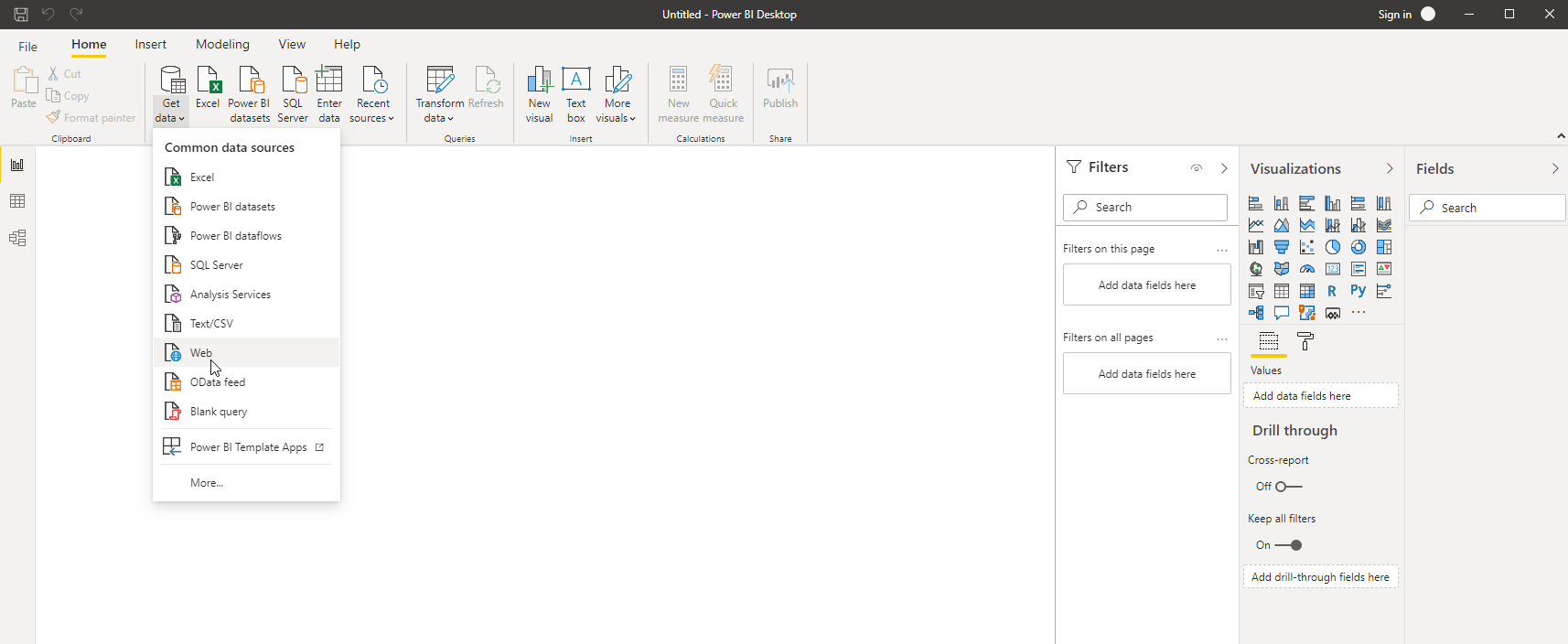Select the globe map visual
This screenshot has width=1568, height=644.
point(1256,269)
